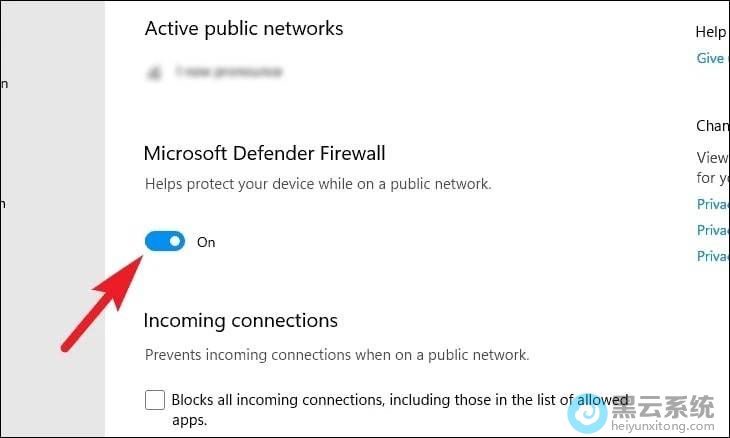Click the Microsoft Defender Firewall heading
Screen dimensions: 730x438
tap(265, 153)
